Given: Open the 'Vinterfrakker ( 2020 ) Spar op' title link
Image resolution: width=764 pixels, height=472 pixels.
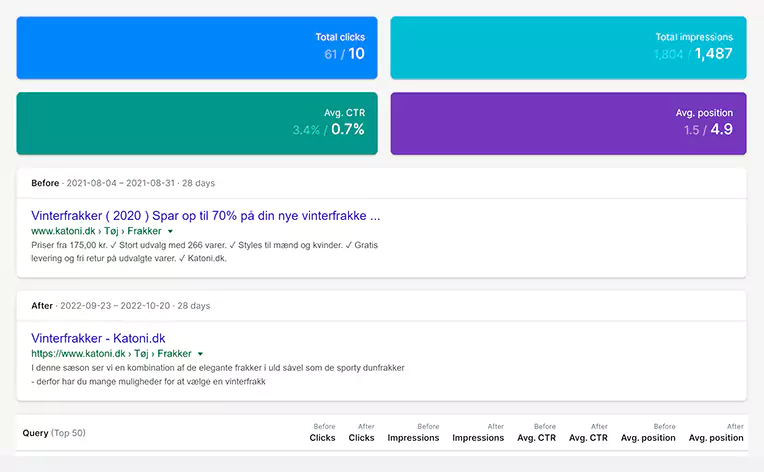Looking at the screenshot, I should tap(205, 215).
